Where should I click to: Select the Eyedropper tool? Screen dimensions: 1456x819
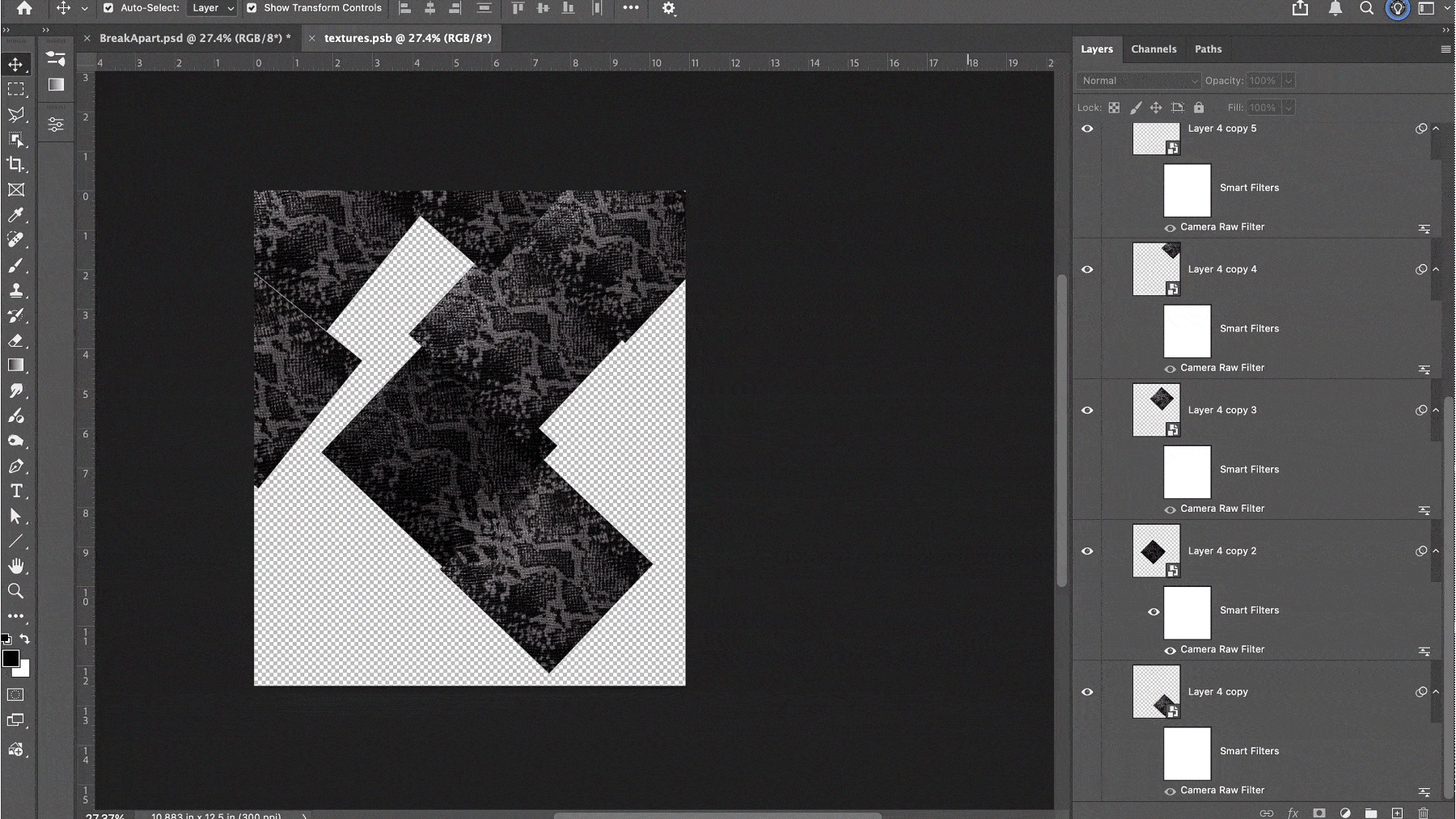[x=15, y=215]
